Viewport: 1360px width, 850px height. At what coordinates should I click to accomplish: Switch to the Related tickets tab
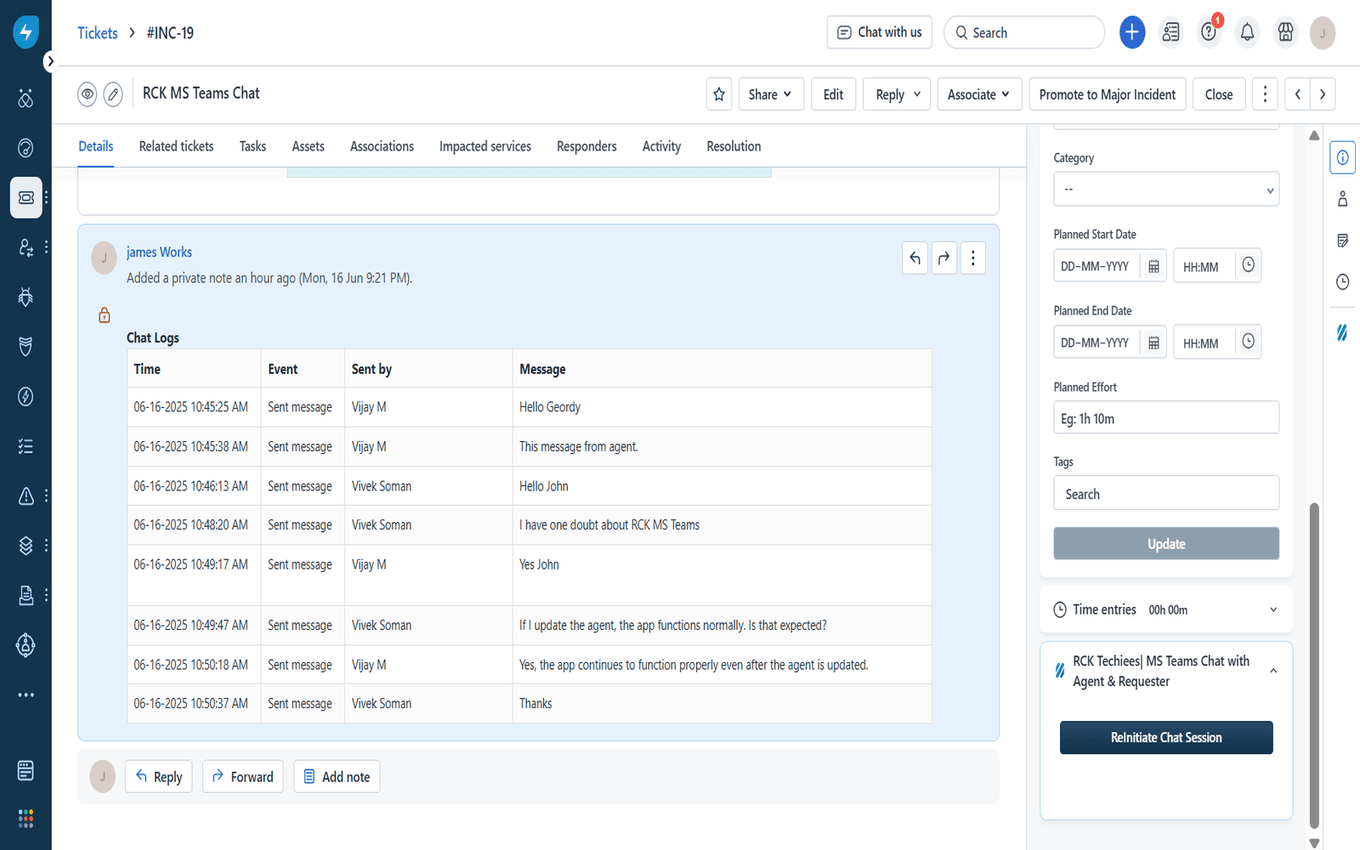[176, 146]
